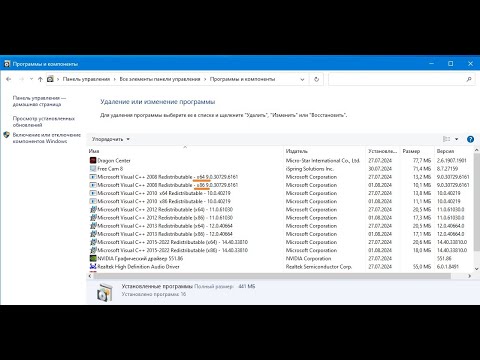Click the horizontal scrollbar thumb
This screenshot has width=480, height=360.
[272, 276]
